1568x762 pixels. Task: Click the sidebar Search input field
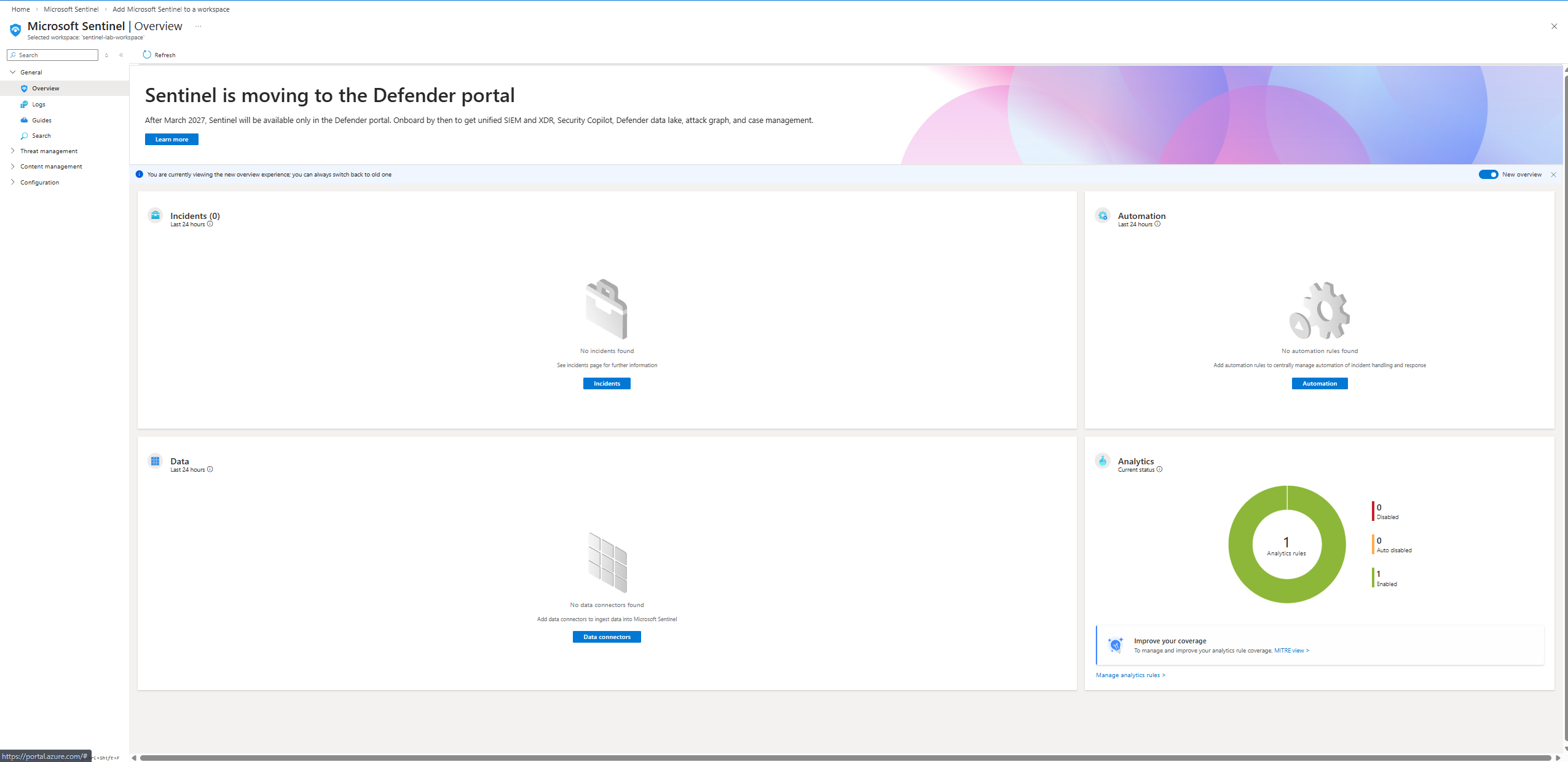pyautogui.click(x=57, y=55)
